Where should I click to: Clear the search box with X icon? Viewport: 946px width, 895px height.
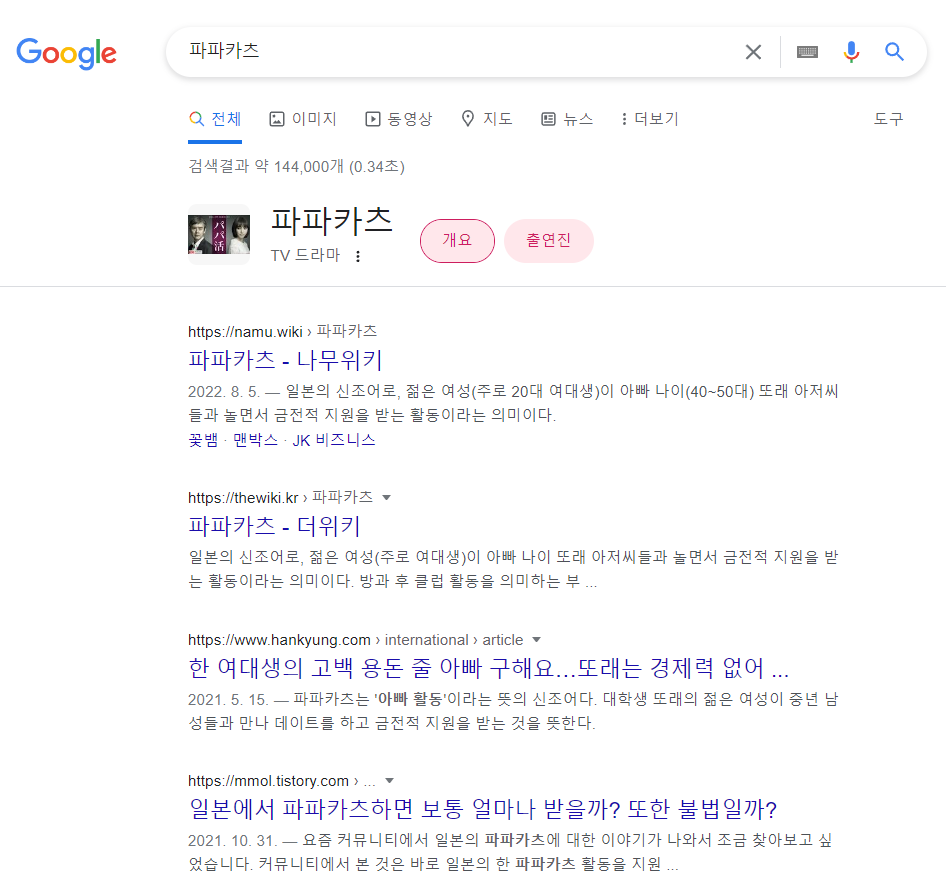click(x=753, y=52)
